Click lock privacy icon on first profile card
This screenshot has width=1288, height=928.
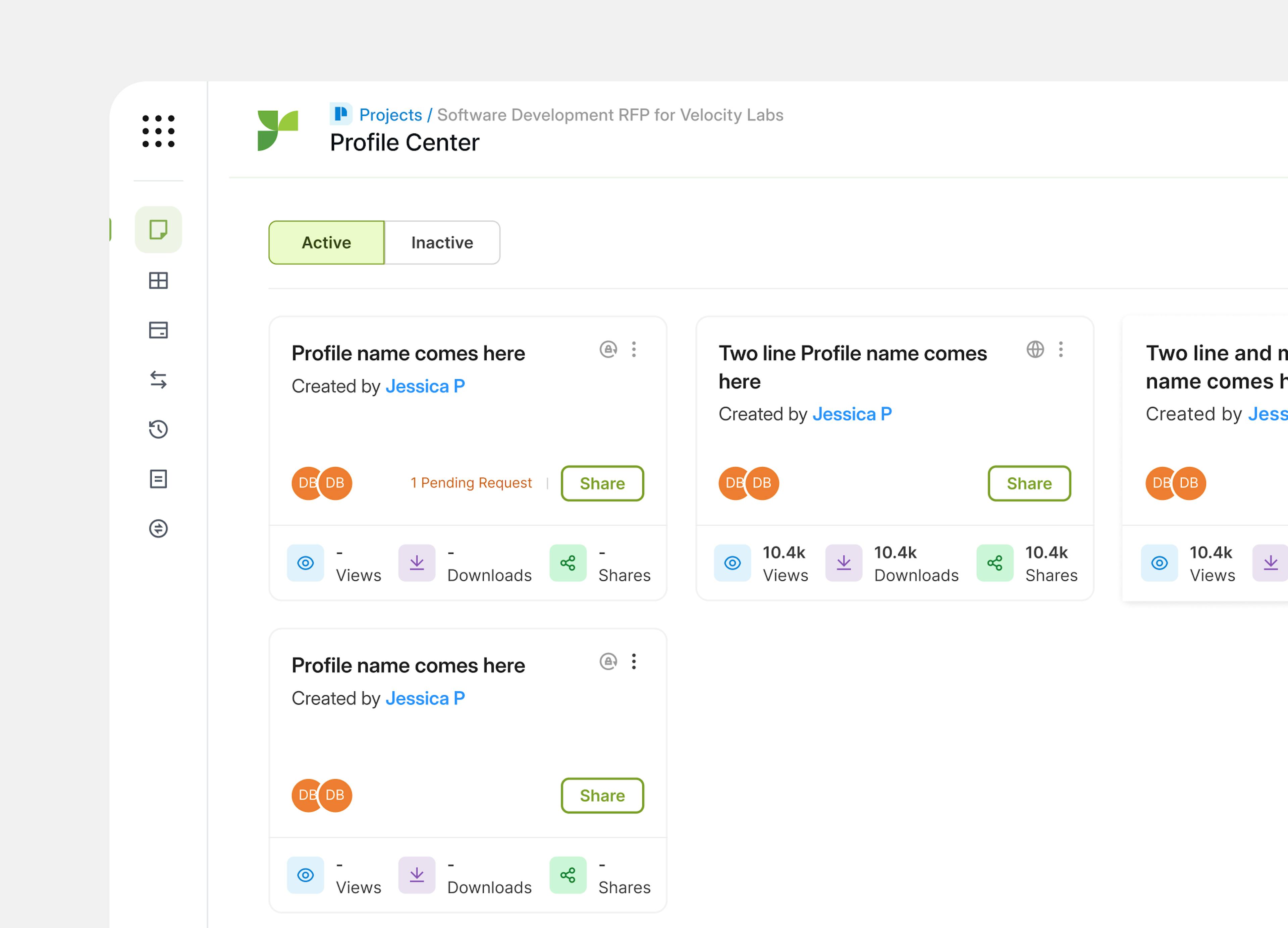608,349
